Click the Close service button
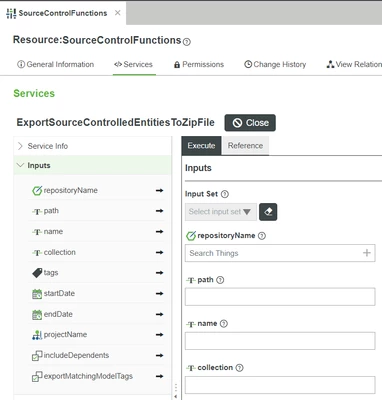The width and height of the screenshot is (382, 400). pos(250,123)
